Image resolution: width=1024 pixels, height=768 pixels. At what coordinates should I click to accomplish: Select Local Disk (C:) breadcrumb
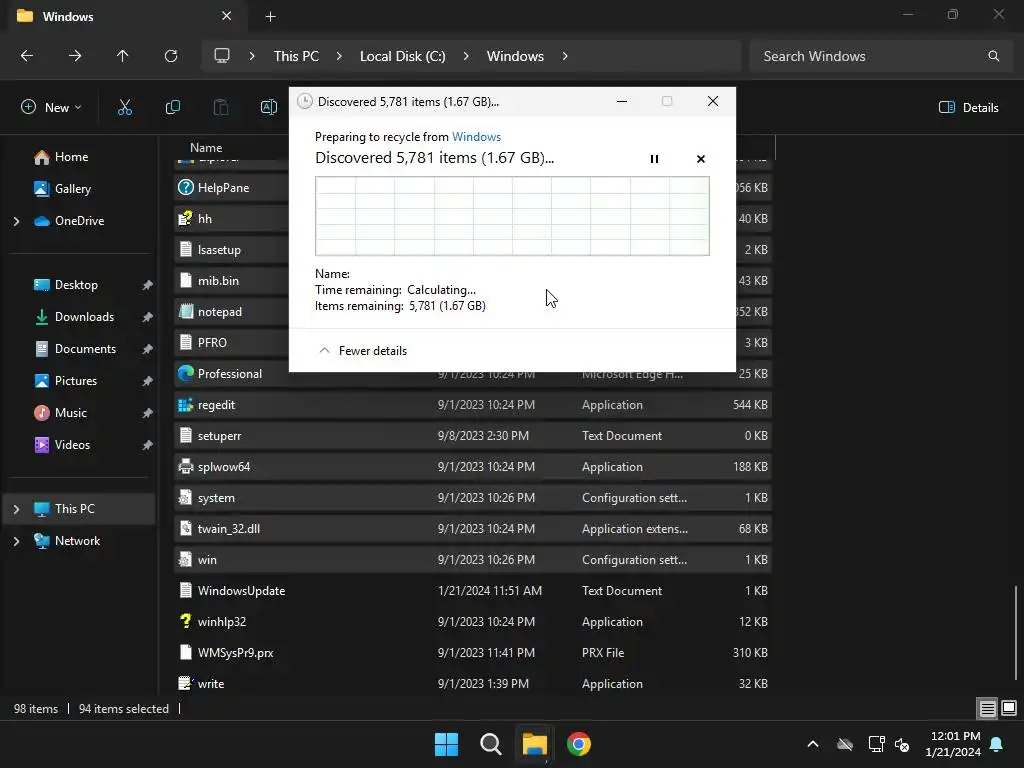(402, 56)
